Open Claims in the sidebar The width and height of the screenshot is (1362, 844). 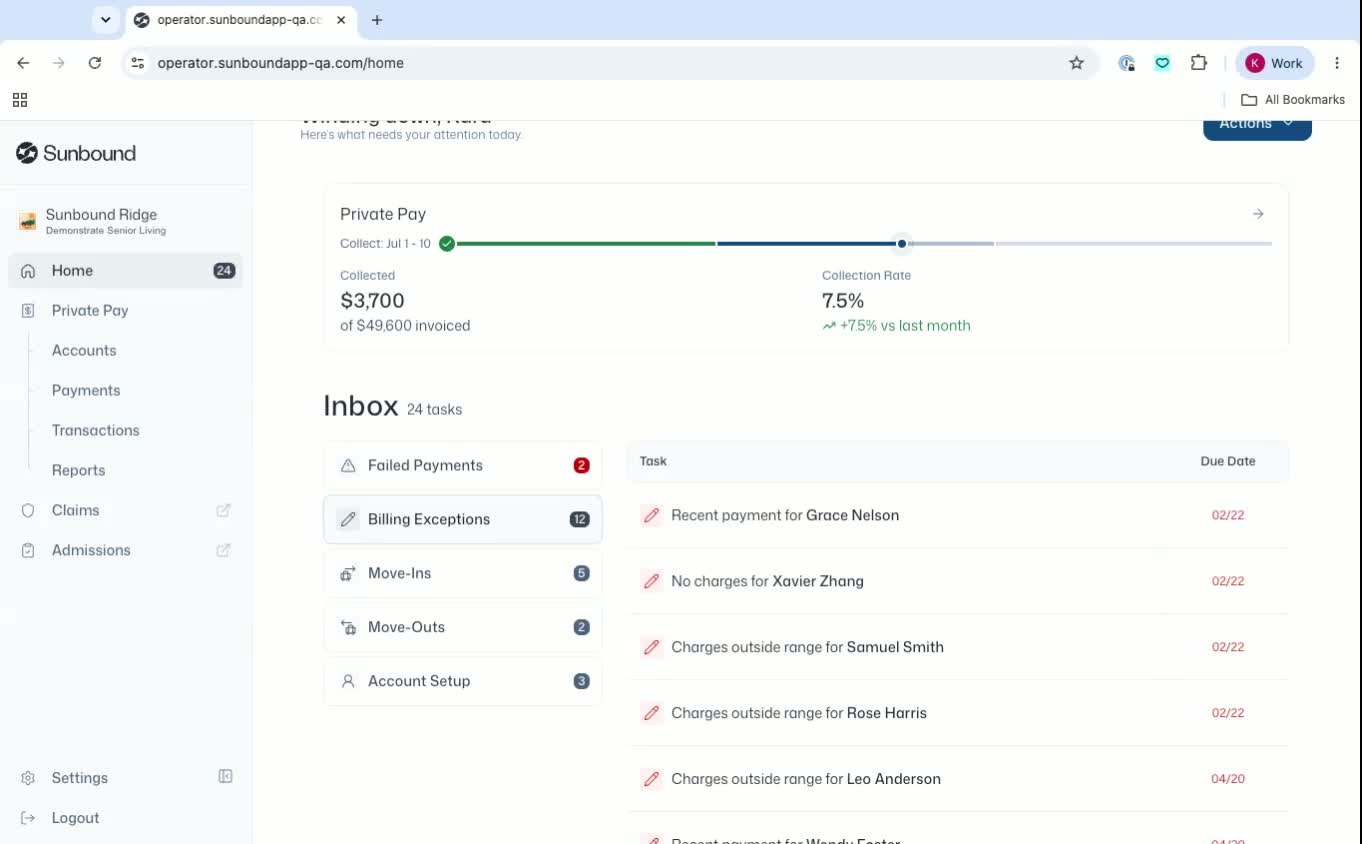[76, 510]
